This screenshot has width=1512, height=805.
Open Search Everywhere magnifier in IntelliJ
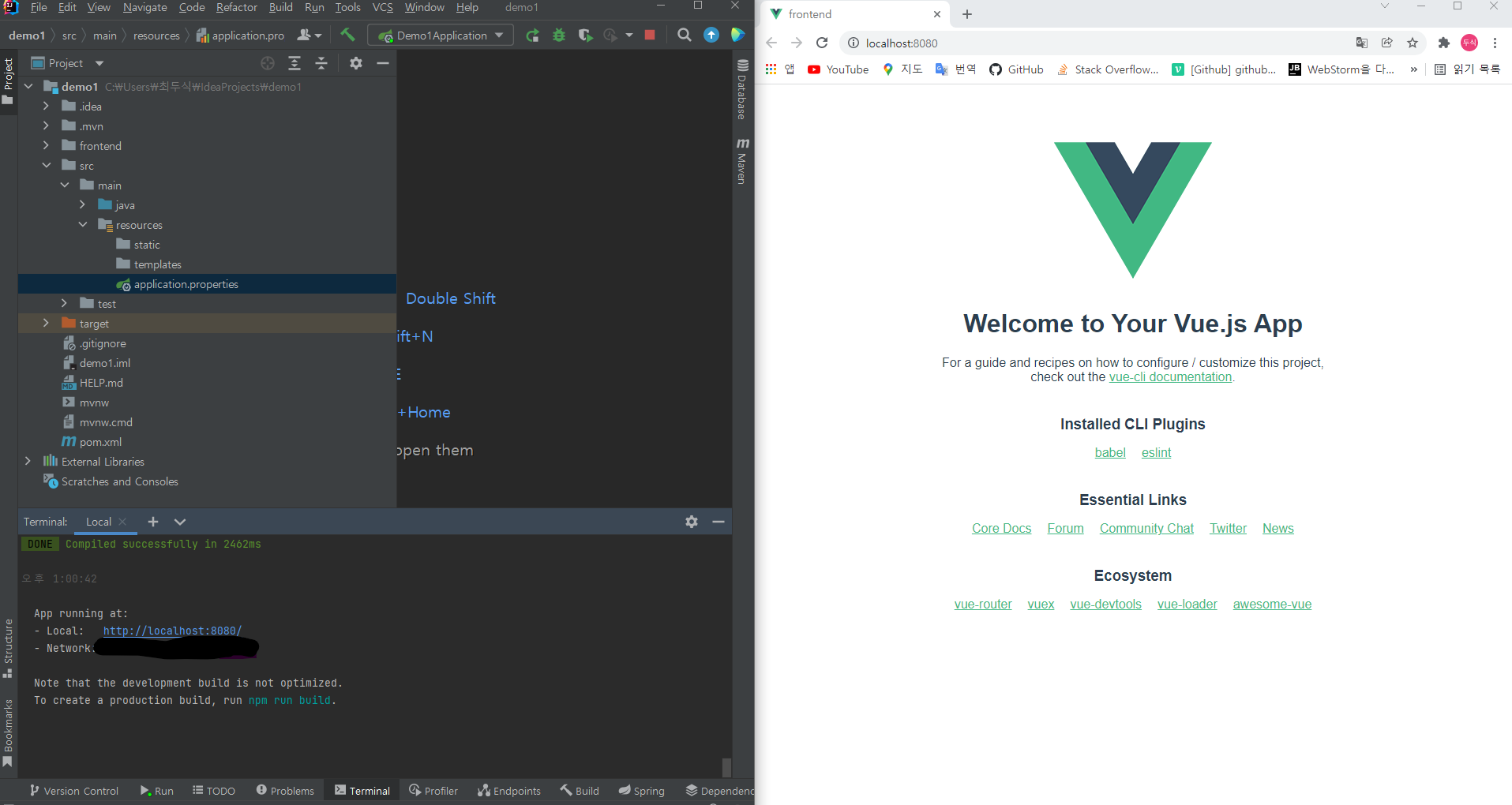click(x=685, y=35)
